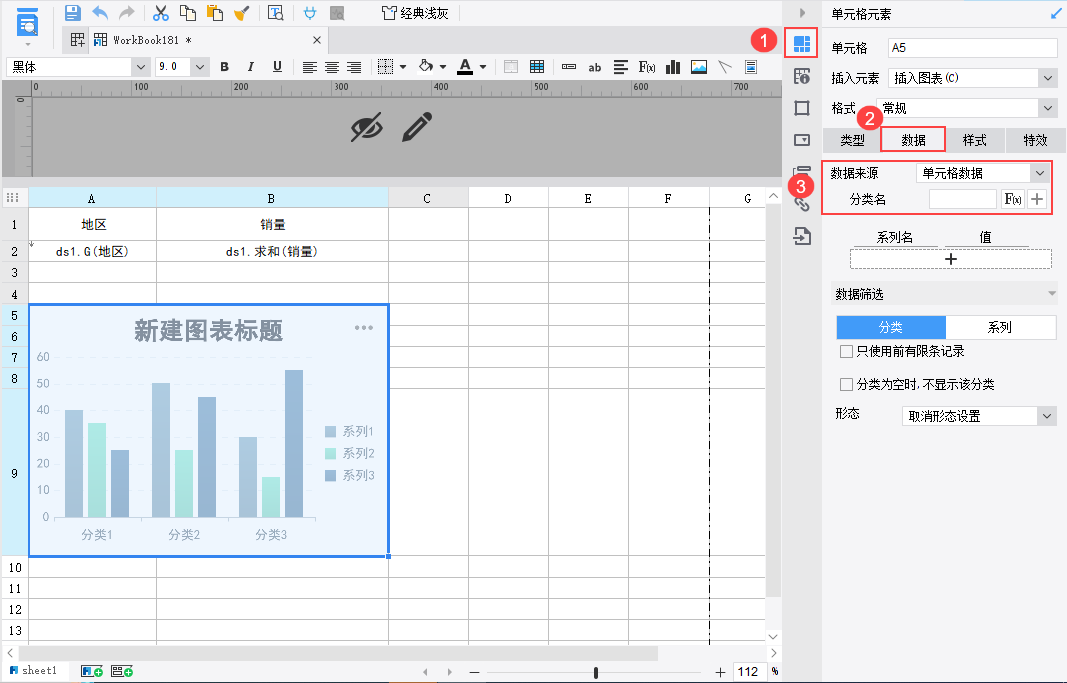Open cell attributes panel icon in sidebar

[802, 76]
